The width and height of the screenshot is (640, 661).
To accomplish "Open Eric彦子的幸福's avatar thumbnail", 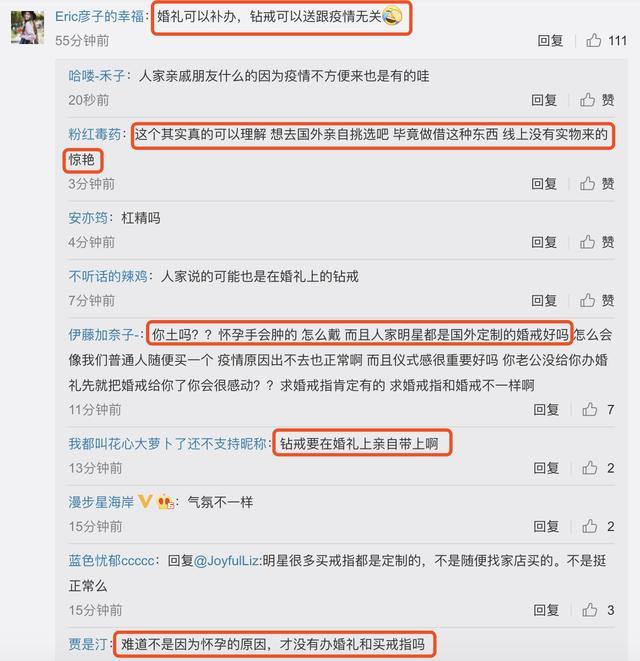I will point(27,28).
